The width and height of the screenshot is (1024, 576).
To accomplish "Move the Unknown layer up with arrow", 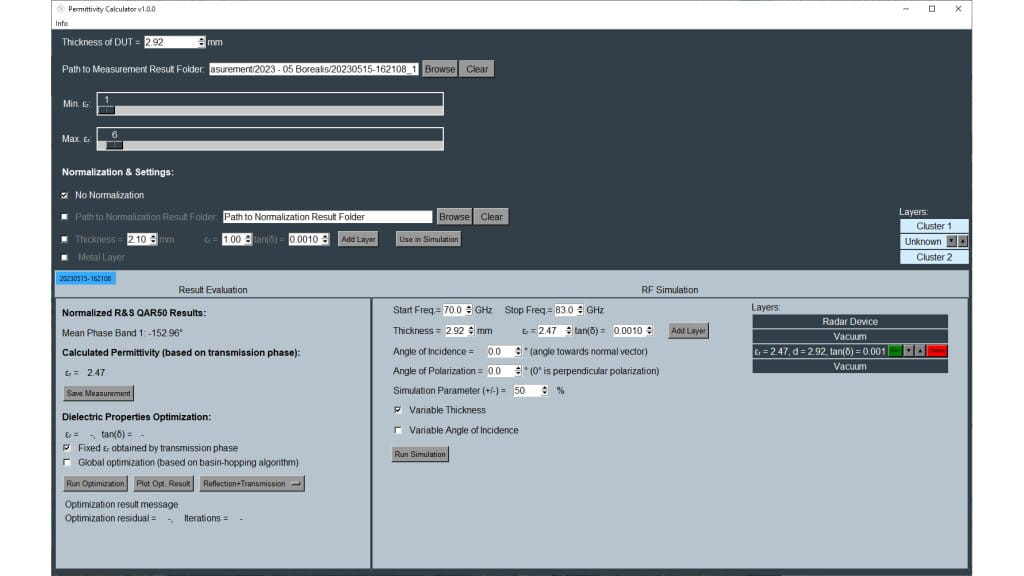I will [x=963, y=242].
